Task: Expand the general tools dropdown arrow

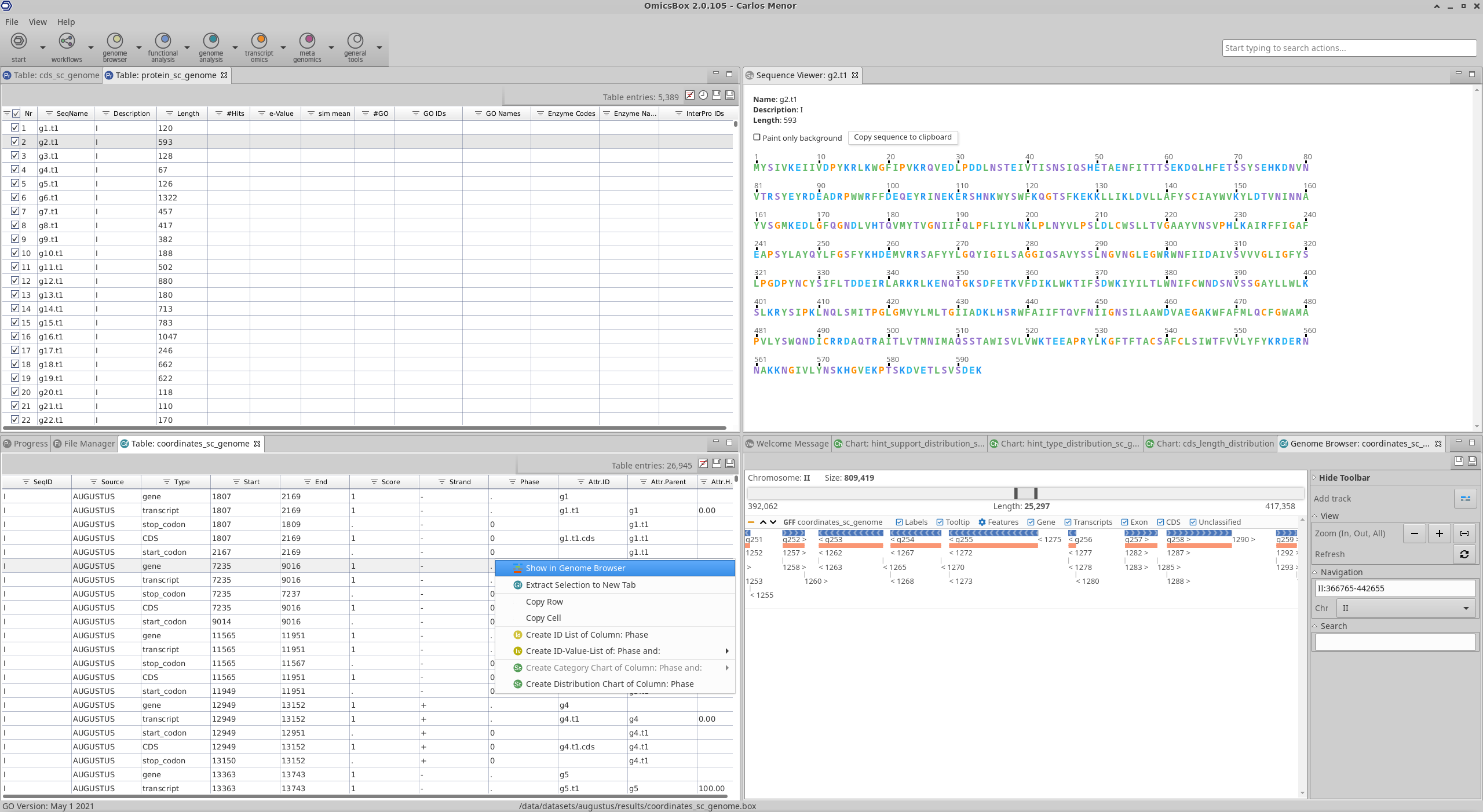Action: coord(379,47)
